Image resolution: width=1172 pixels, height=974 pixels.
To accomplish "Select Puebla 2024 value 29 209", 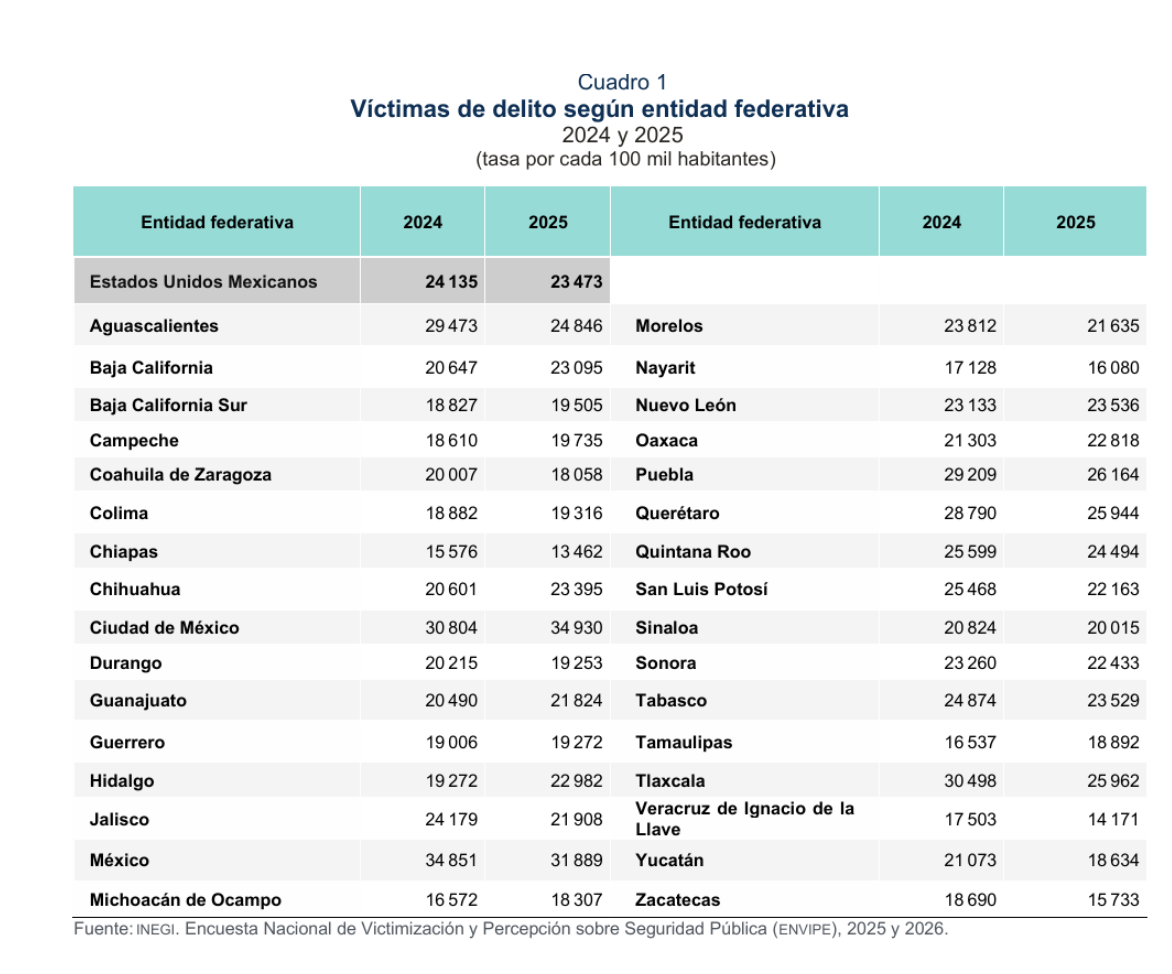I will [x=969, y=475].
